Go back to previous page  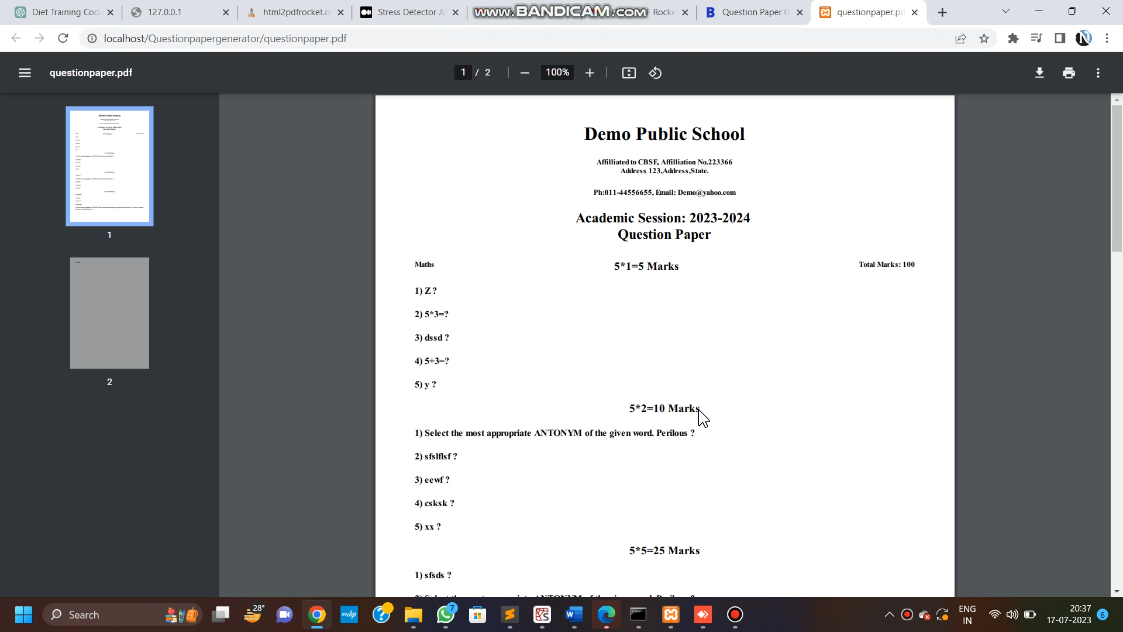(16, 38)
